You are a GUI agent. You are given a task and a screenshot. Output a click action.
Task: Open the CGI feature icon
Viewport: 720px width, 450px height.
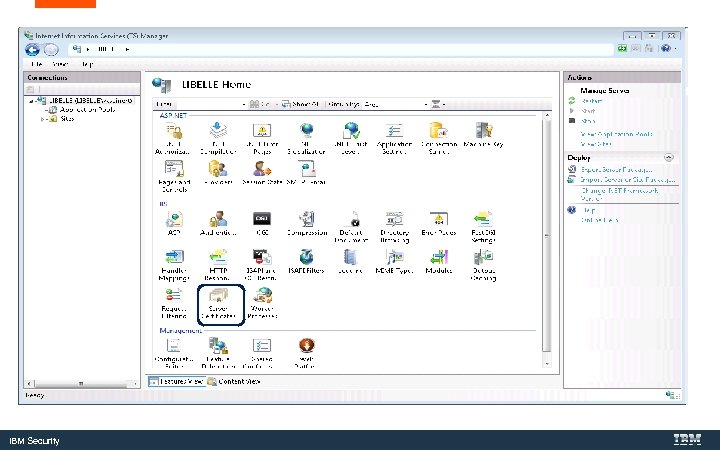262,224
